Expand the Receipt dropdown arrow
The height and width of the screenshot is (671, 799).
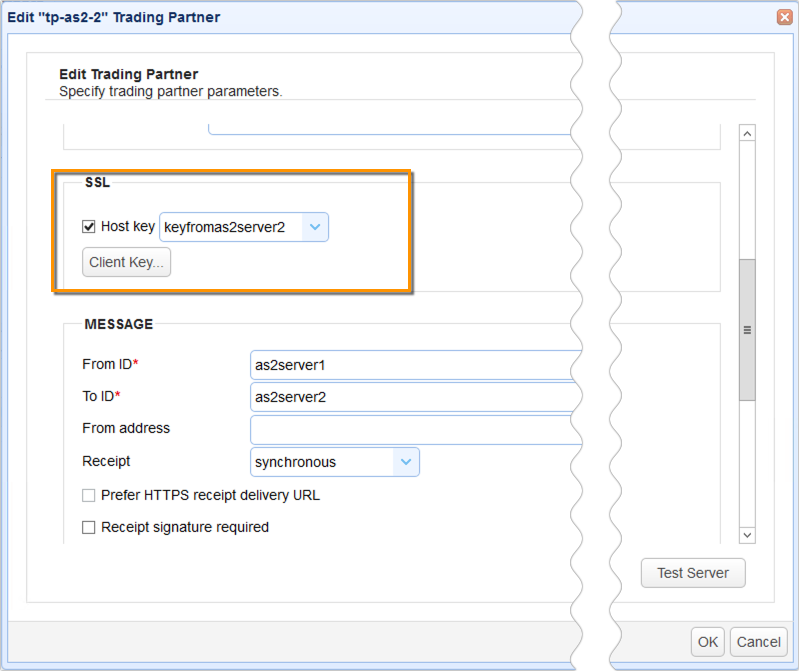pos(406,462)
